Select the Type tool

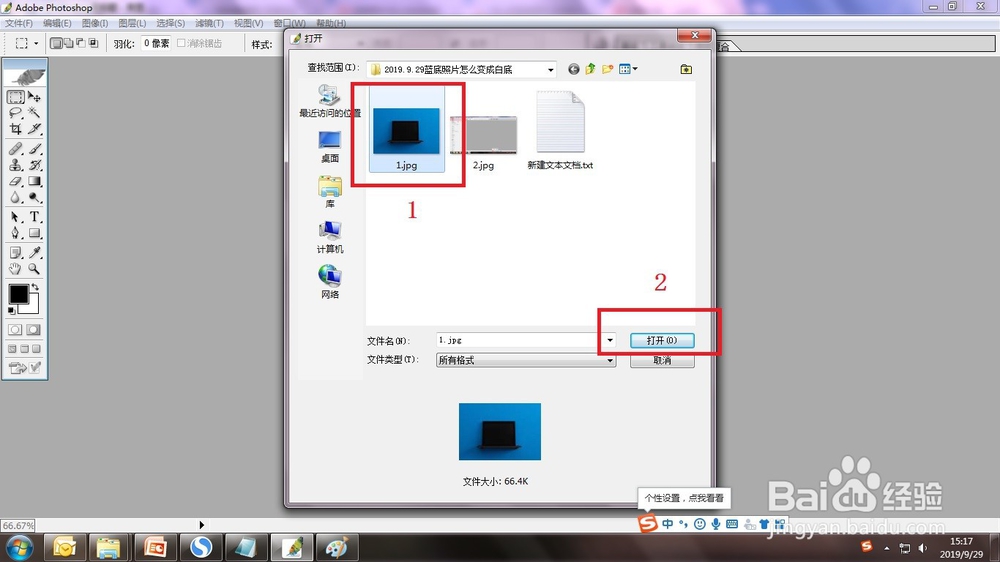[x=34, y=218]
